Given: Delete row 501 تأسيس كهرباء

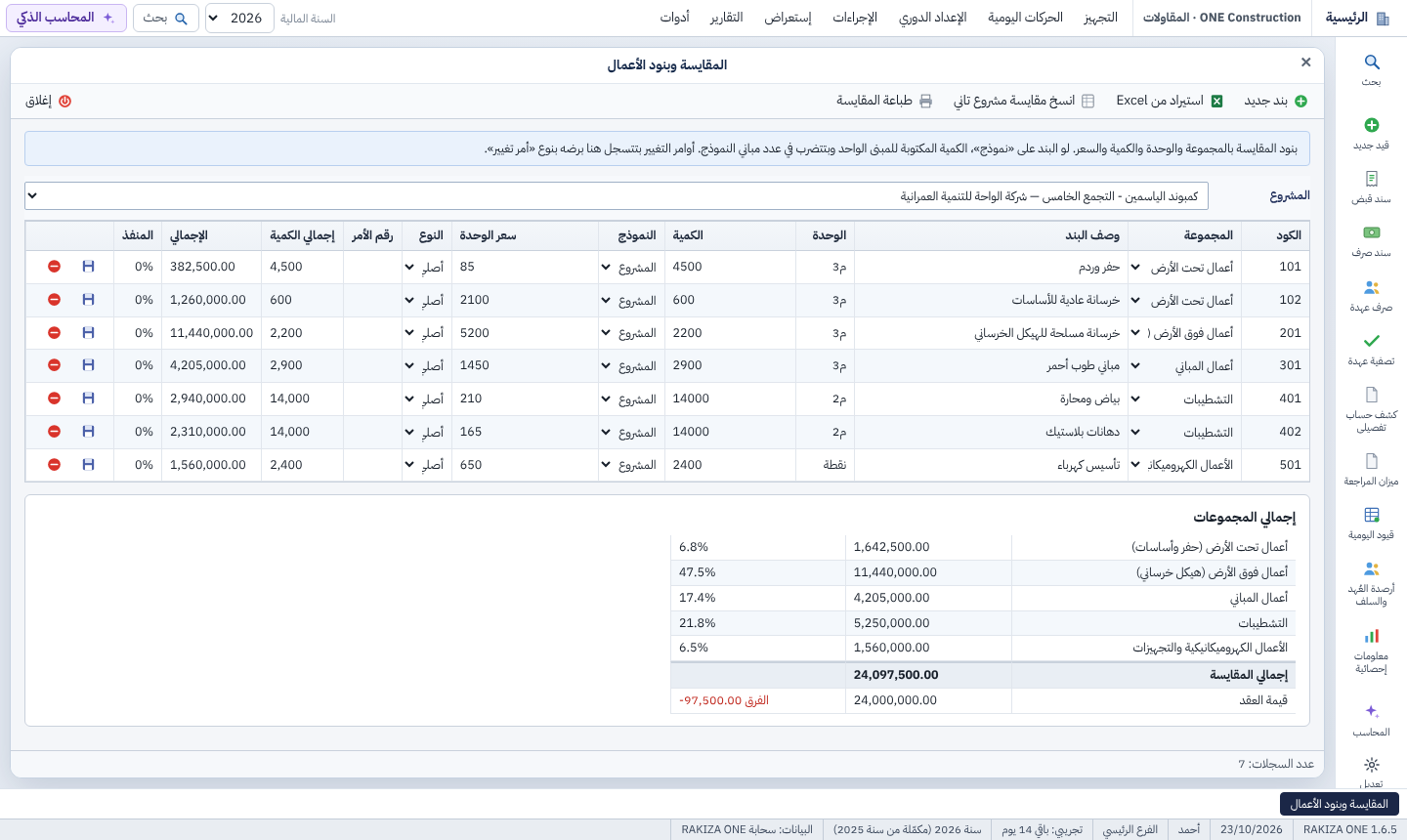Looking at the screenshot, I should [x=55, y=465].
